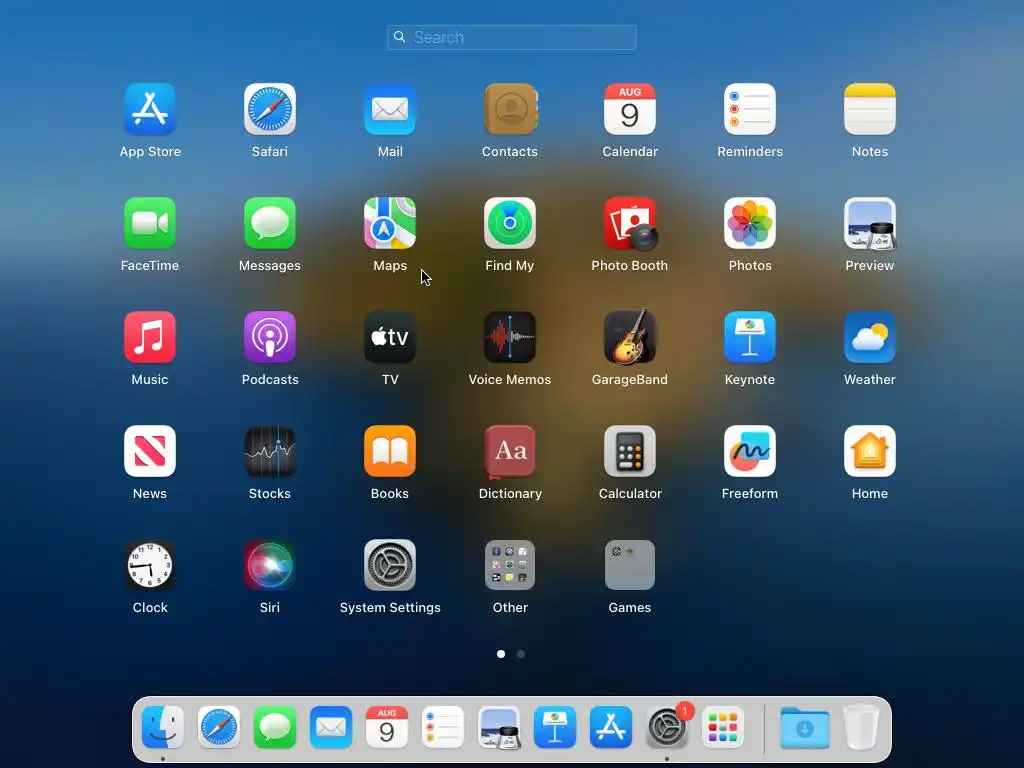1024x768 pixels.
Task: Open Preview in the Launchpad grid
Action: pyautogui.click(x=870, y=223)
